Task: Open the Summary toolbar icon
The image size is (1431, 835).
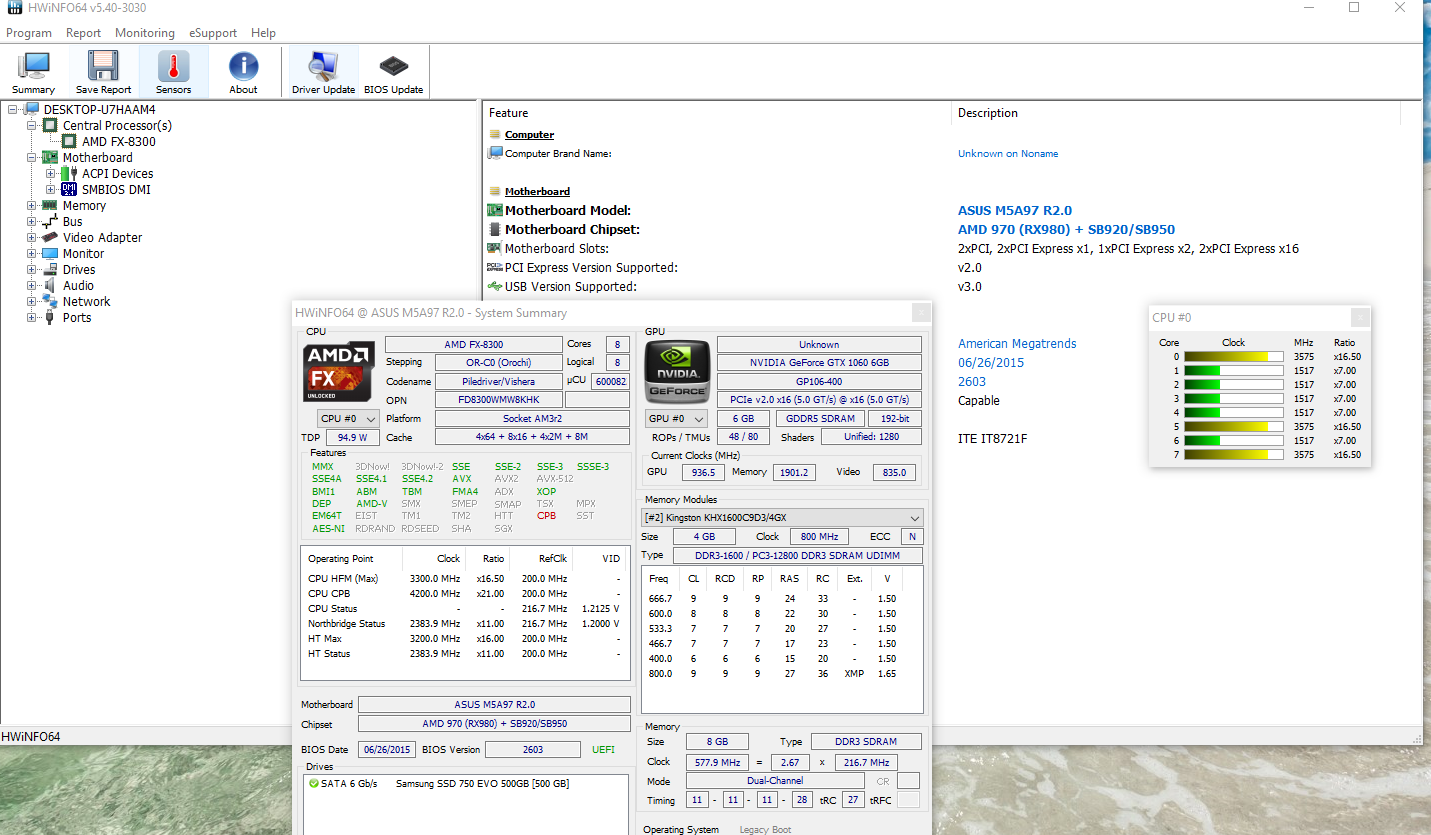Action: pyautogui.click(x=33, y=72)
